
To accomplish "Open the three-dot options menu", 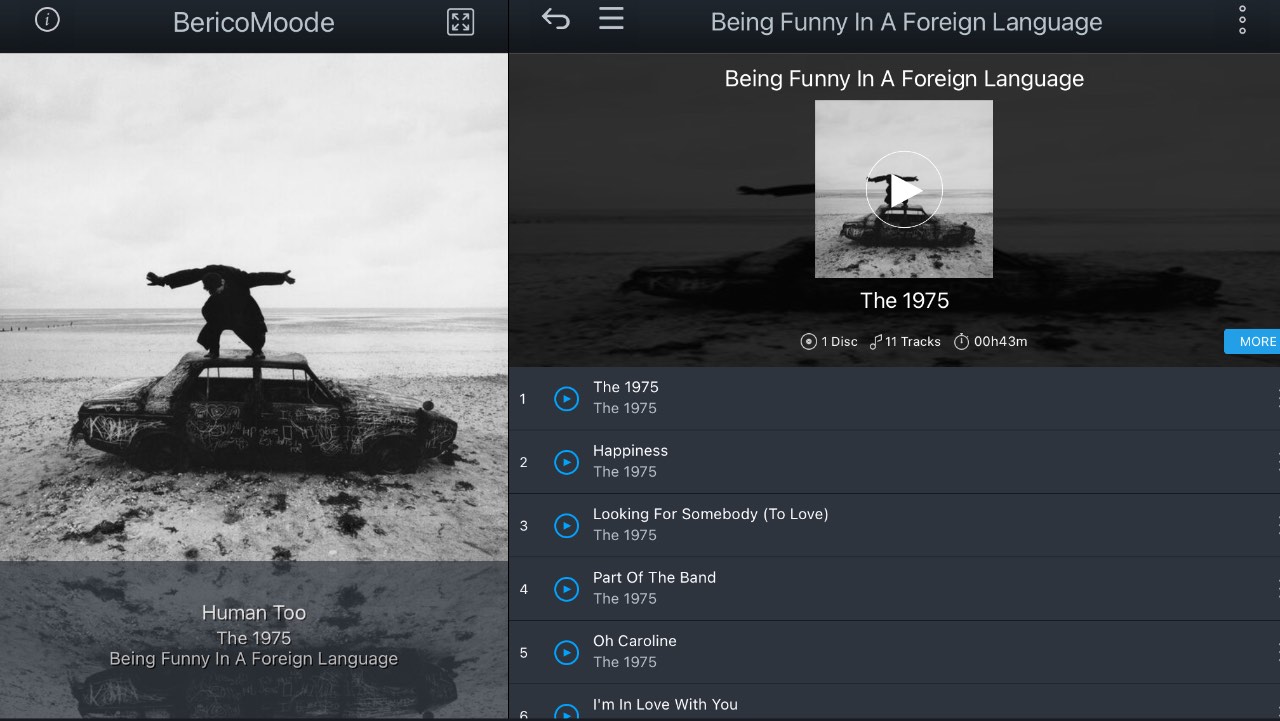I will coord(1242,20).
